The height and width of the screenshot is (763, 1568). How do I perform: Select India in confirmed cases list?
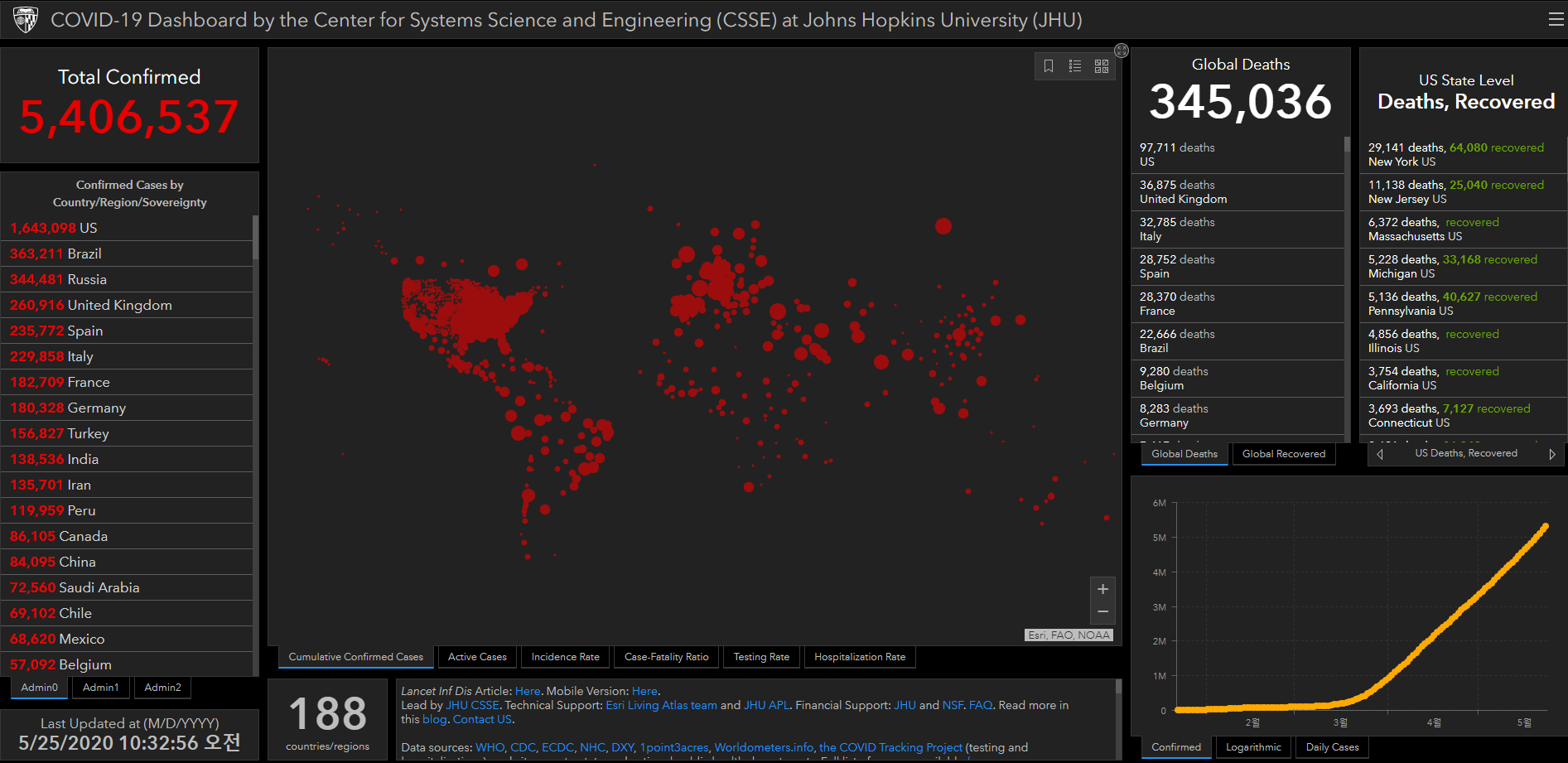127,459
